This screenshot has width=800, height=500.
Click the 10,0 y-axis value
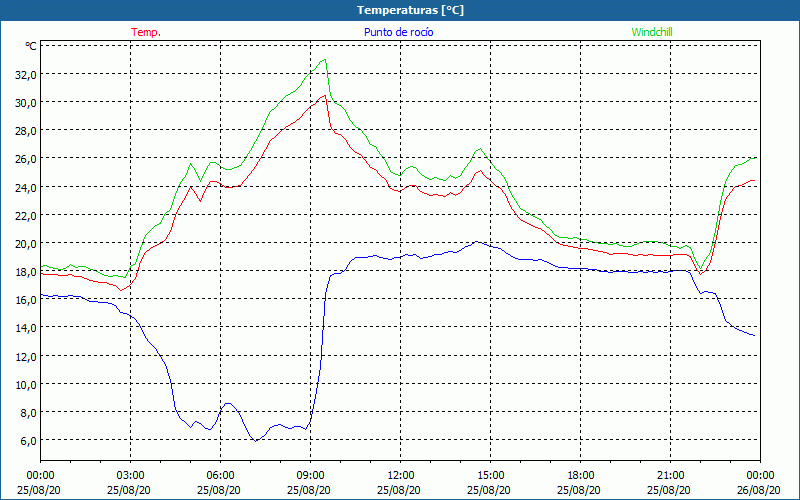coord(26,384)
